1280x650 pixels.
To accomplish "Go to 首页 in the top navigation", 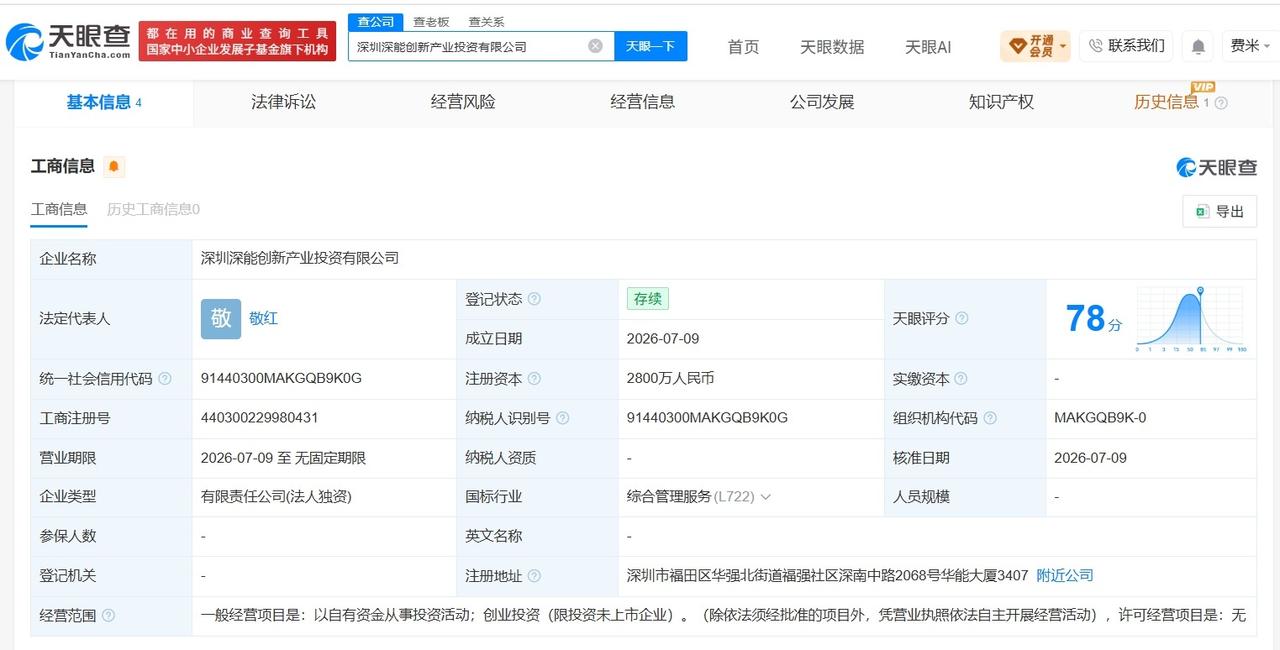I will (x=743, y=47).
